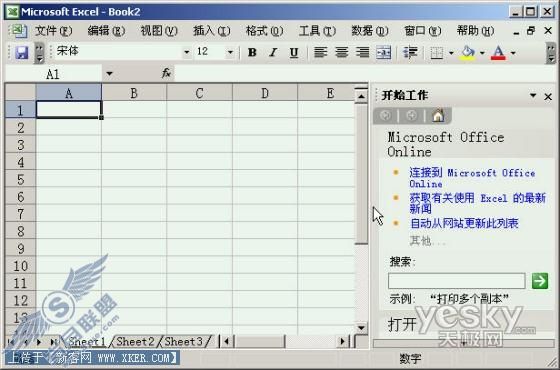Select column C header

[x=199, y=93]
